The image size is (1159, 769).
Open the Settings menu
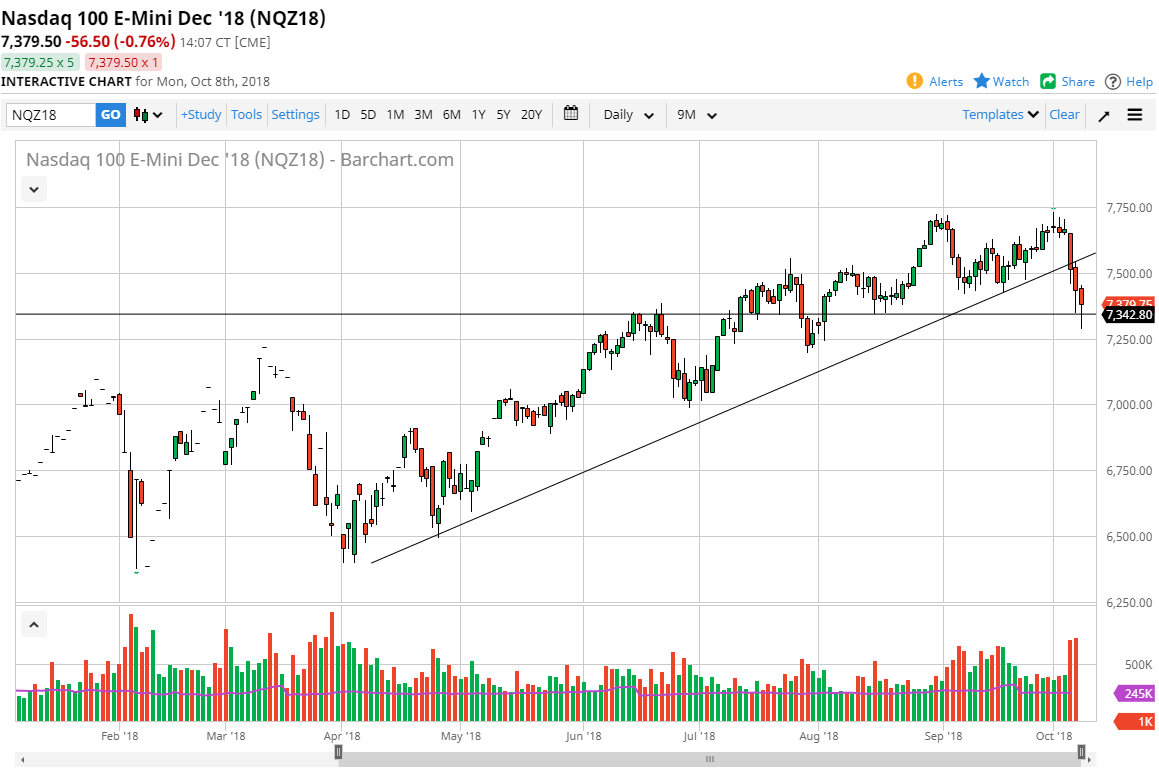295,114
